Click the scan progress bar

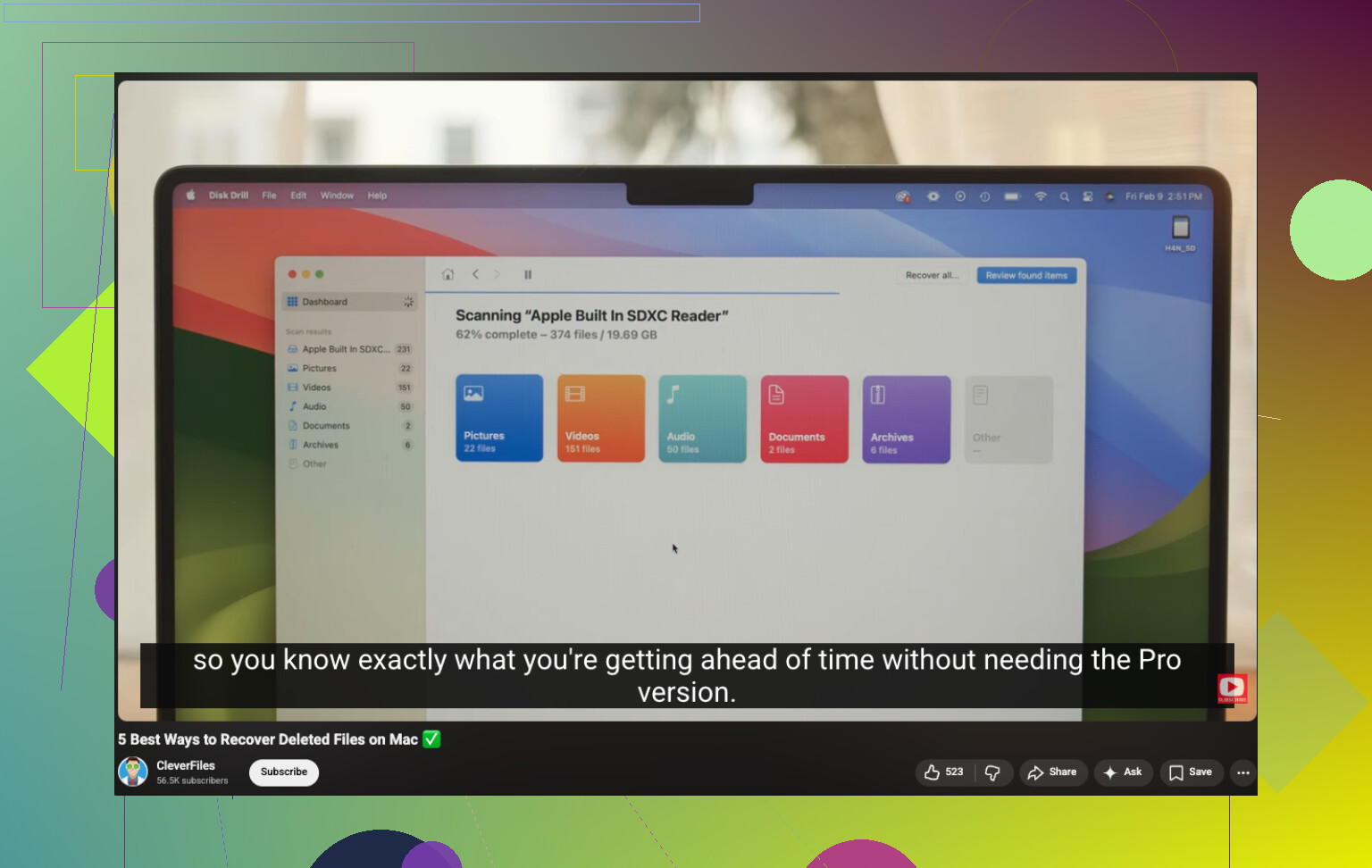pyautogui.click(x=632, y=293)
